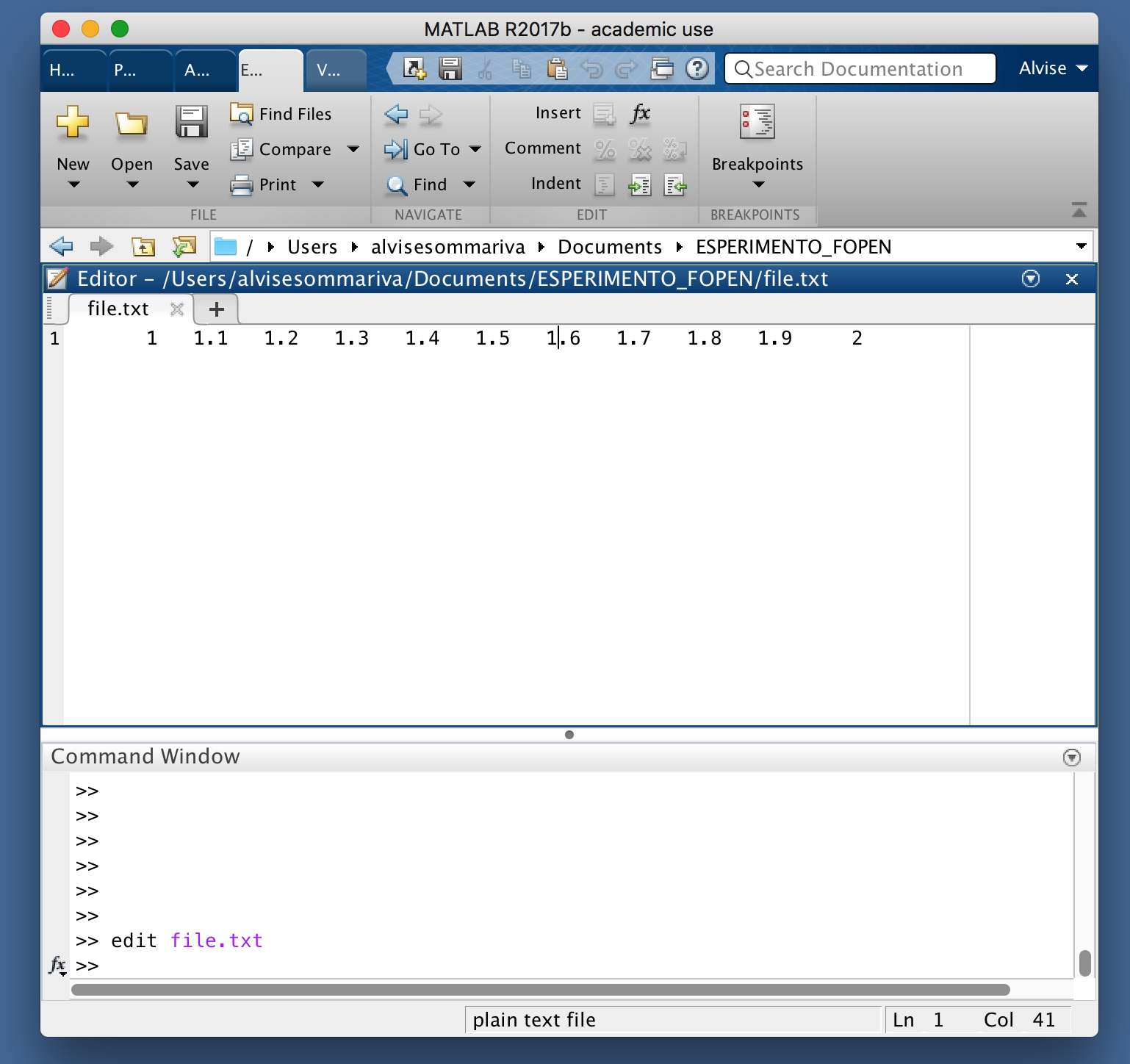Screen dimensions: 1130x1064
Task: Open the Command Window actions menu
Action: point(1072,758)
